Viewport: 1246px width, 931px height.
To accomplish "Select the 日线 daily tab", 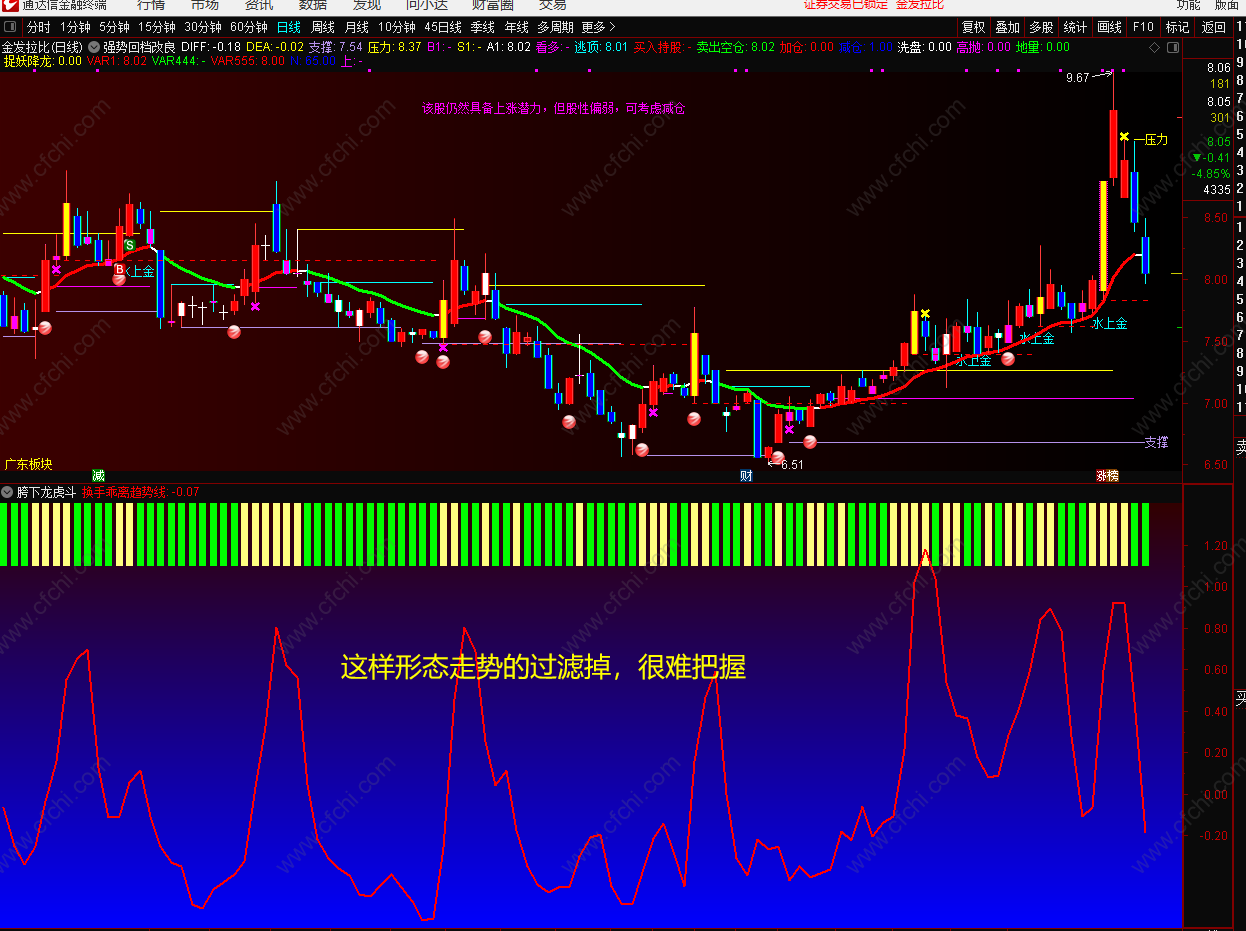I will [x=288, y=27].
